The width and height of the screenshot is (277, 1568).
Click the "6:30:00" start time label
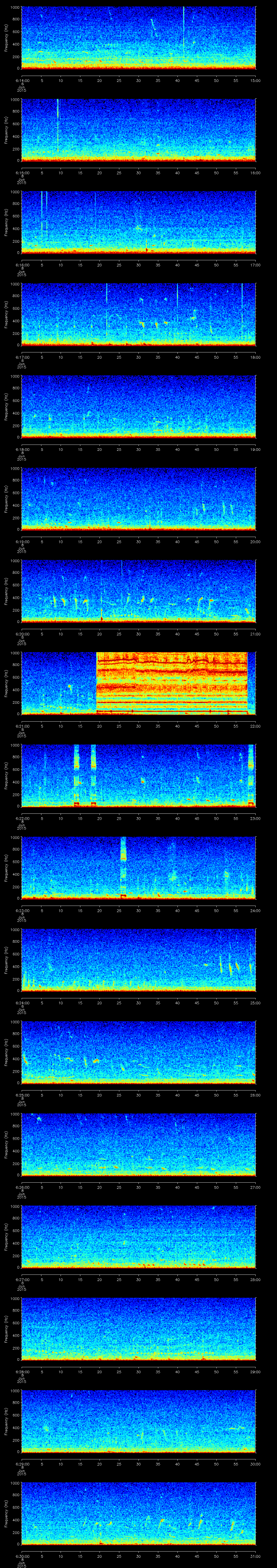click(x=22, y=1556)
